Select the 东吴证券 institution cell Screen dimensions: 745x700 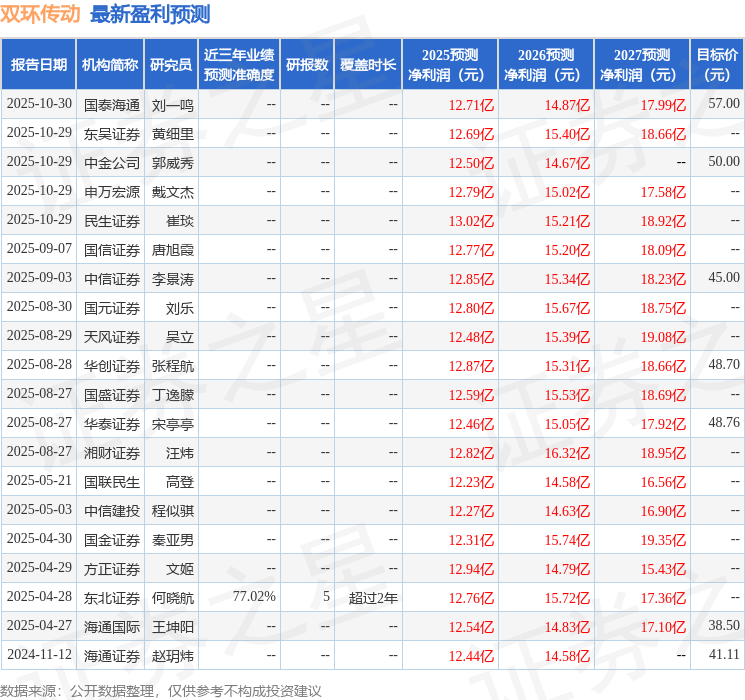click(x=112, y=134)
